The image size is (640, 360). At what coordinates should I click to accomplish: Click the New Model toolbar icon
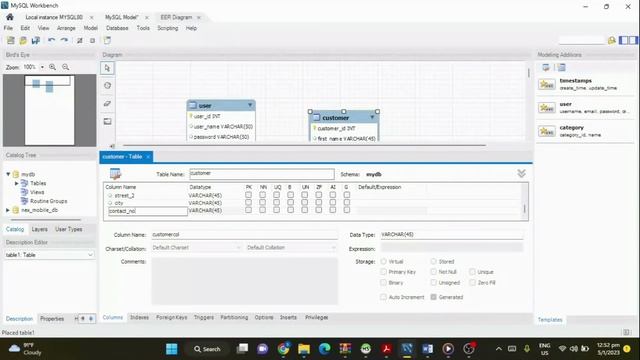tap(11, 40)
